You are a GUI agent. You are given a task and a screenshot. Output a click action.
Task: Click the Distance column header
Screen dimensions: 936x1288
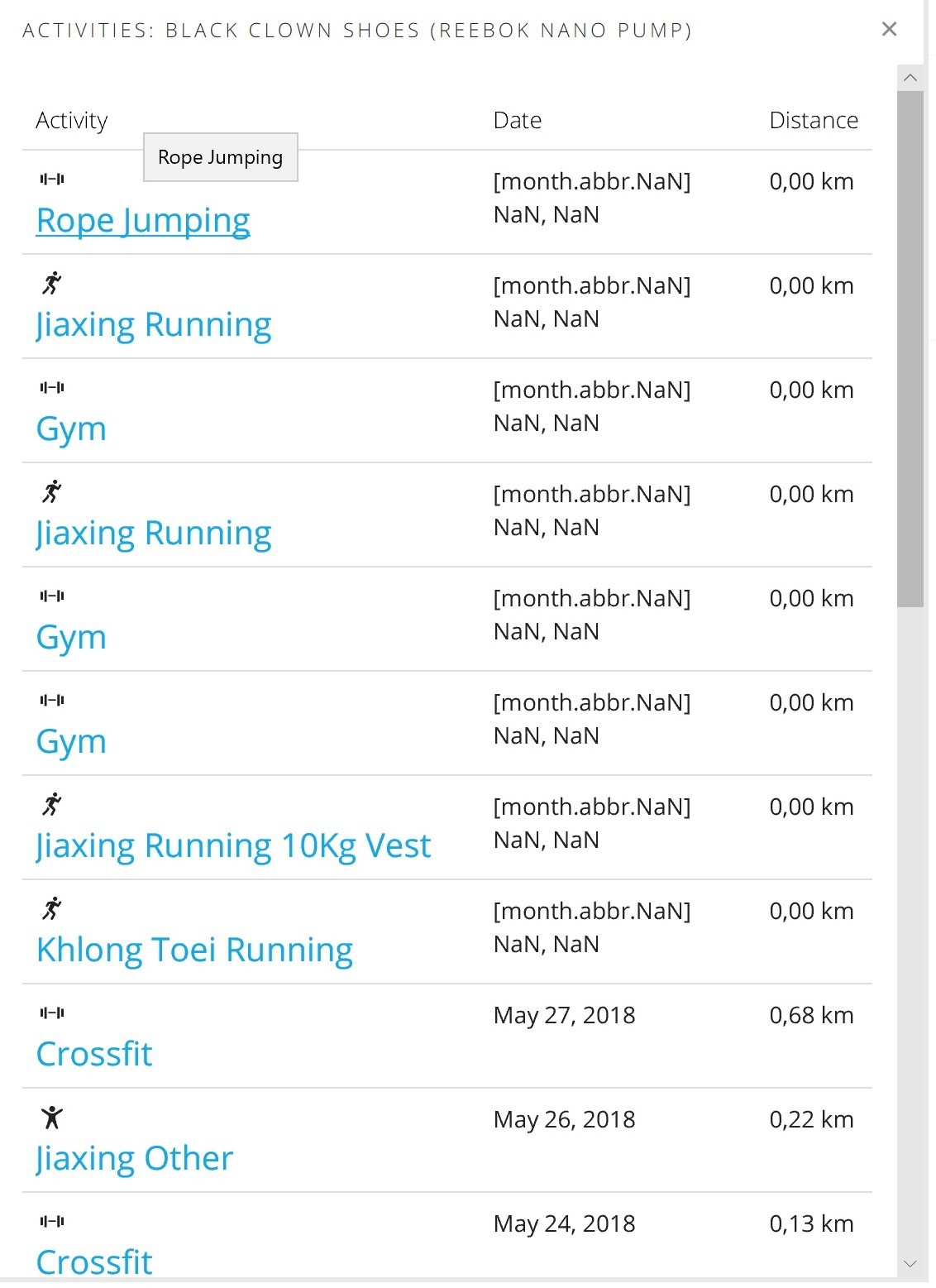click(x=814, y=121)
